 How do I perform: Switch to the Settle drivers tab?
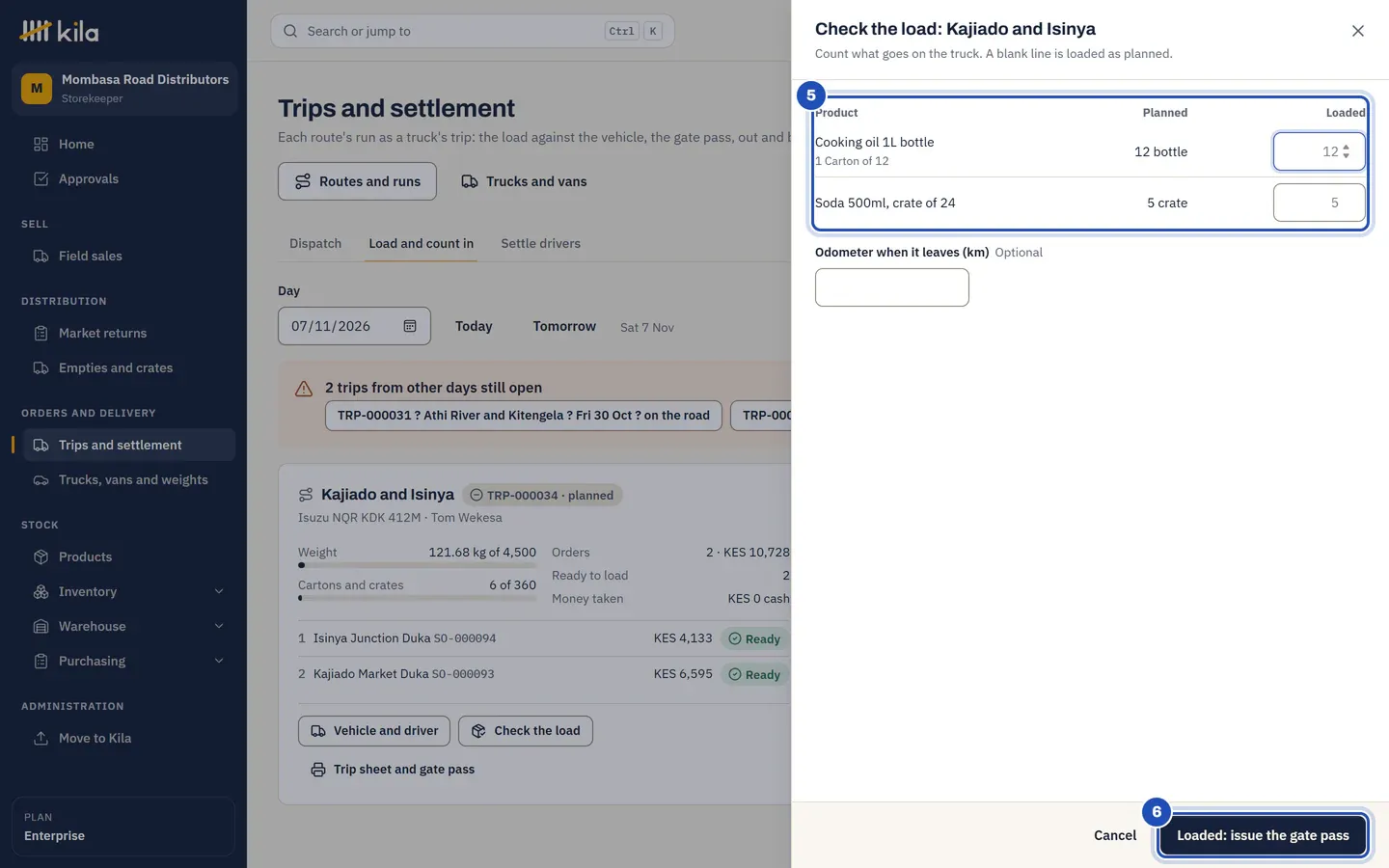click(x=540, y=243)
